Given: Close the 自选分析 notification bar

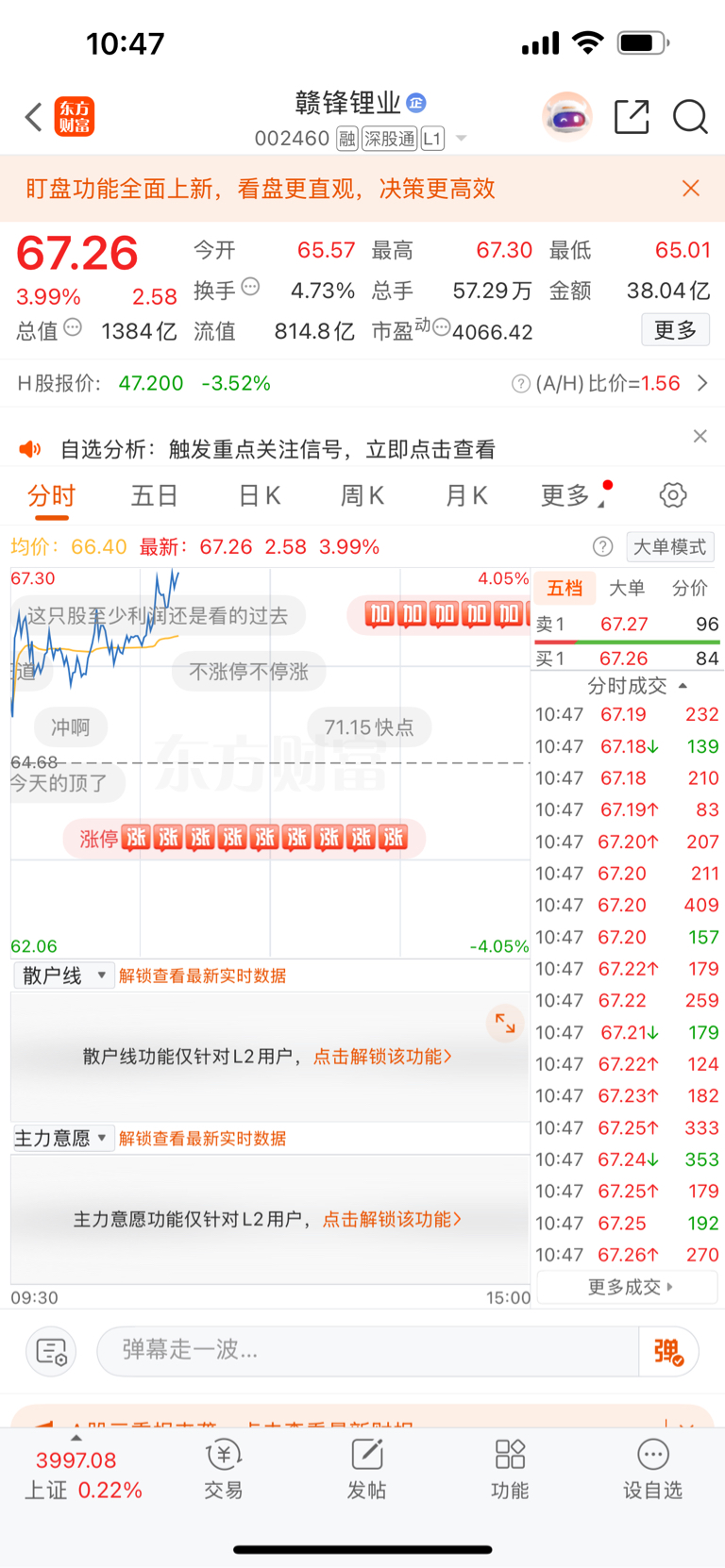Looking at the screenshot, I should [x=700, y=436].
